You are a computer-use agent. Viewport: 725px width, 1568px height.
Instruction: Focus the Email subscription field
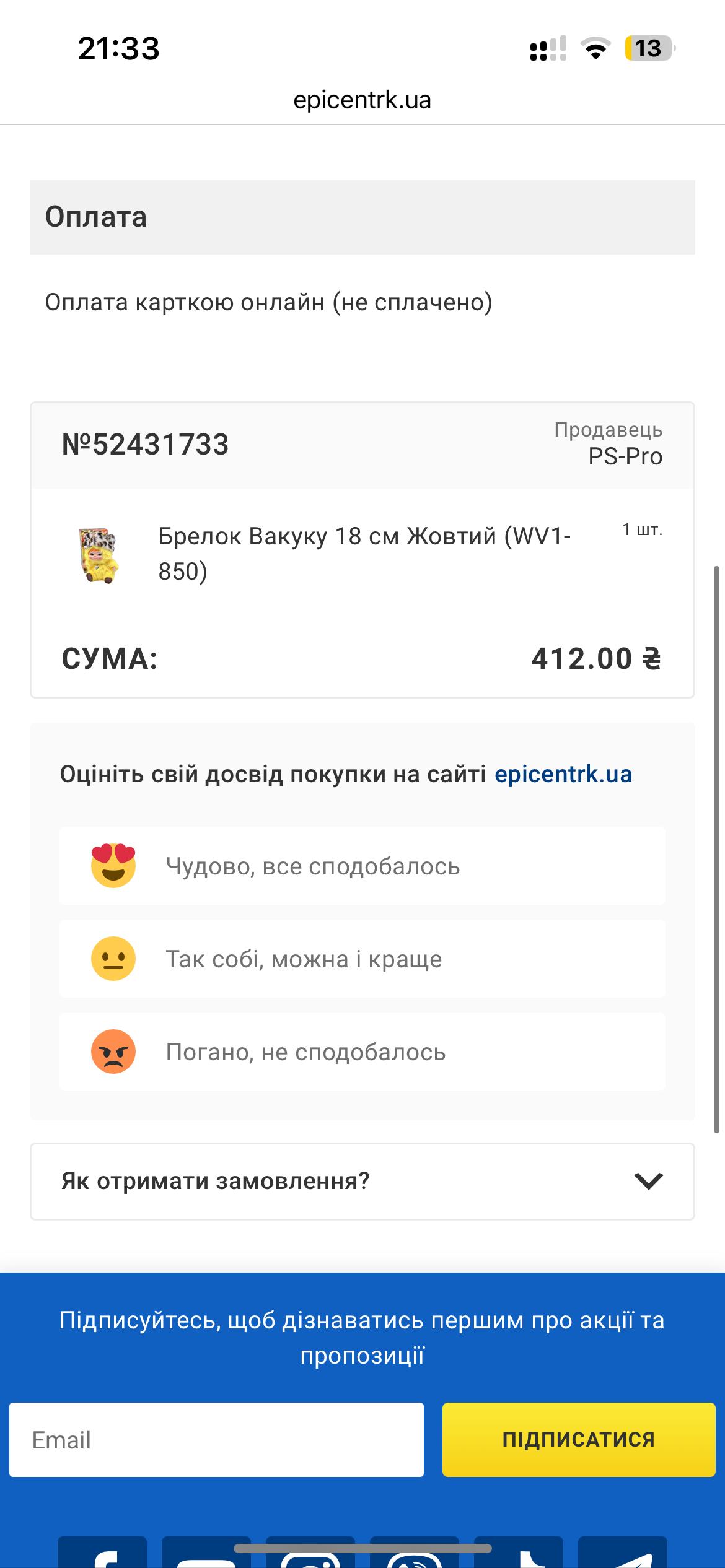tap(216, 1440)
